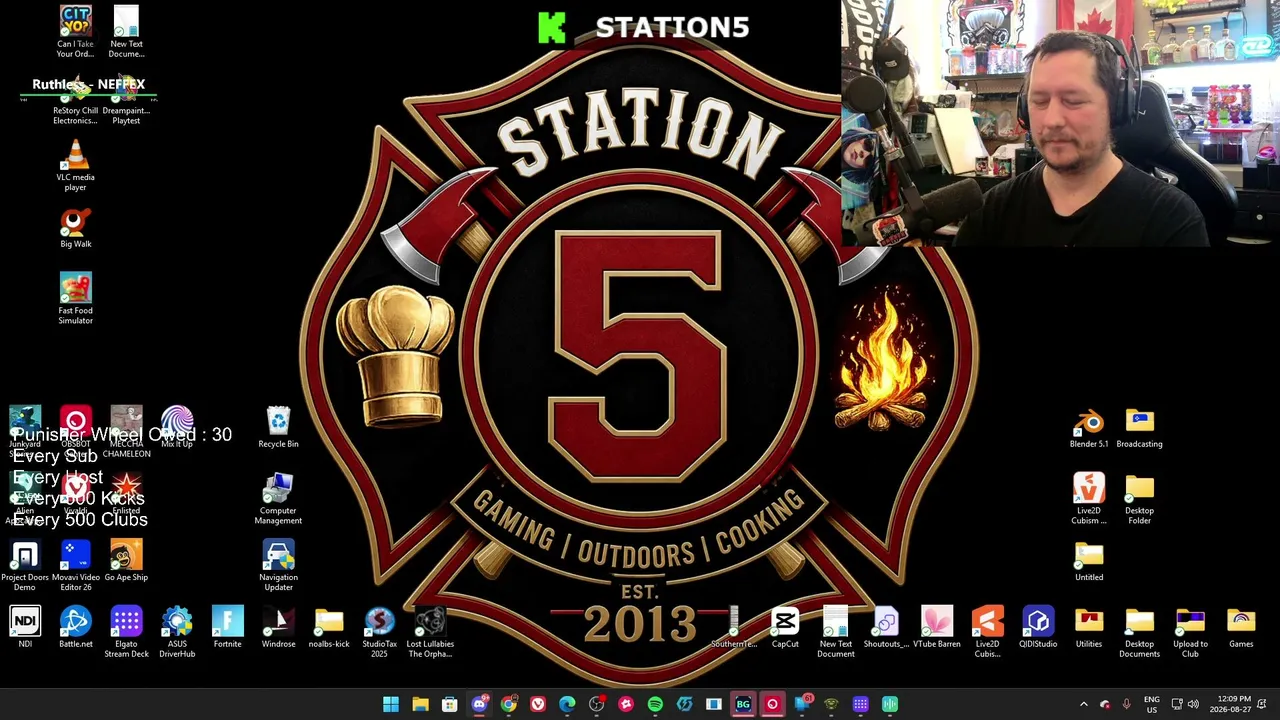Open the notification bell in taskbar
Viewport: 1280px width, 720px height.
[x=1262, y=704]
